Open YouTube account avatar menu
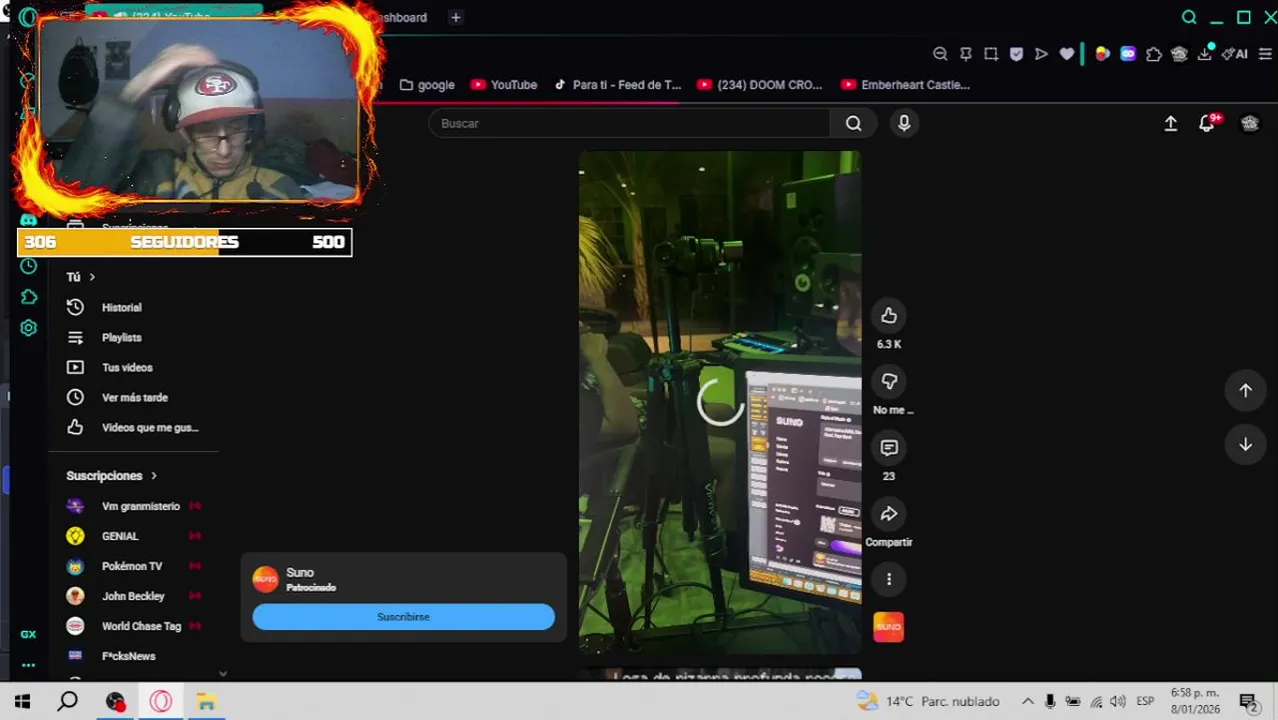The image size is (1278, 720). [x=1250, y=123]
